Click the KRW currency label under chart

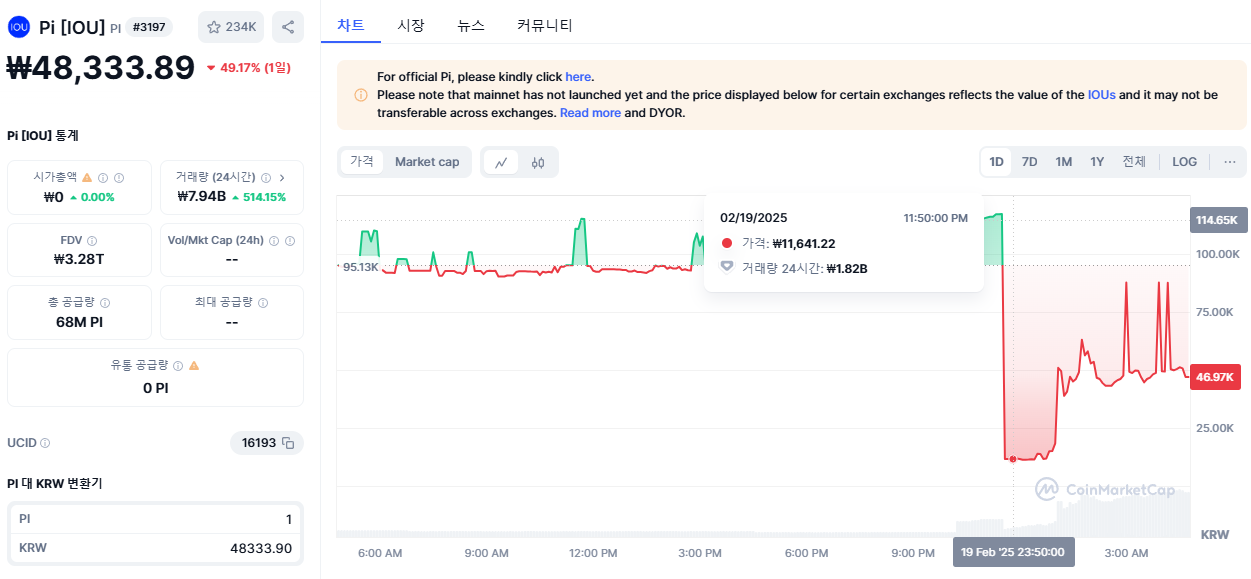[x=1214, y=535]
